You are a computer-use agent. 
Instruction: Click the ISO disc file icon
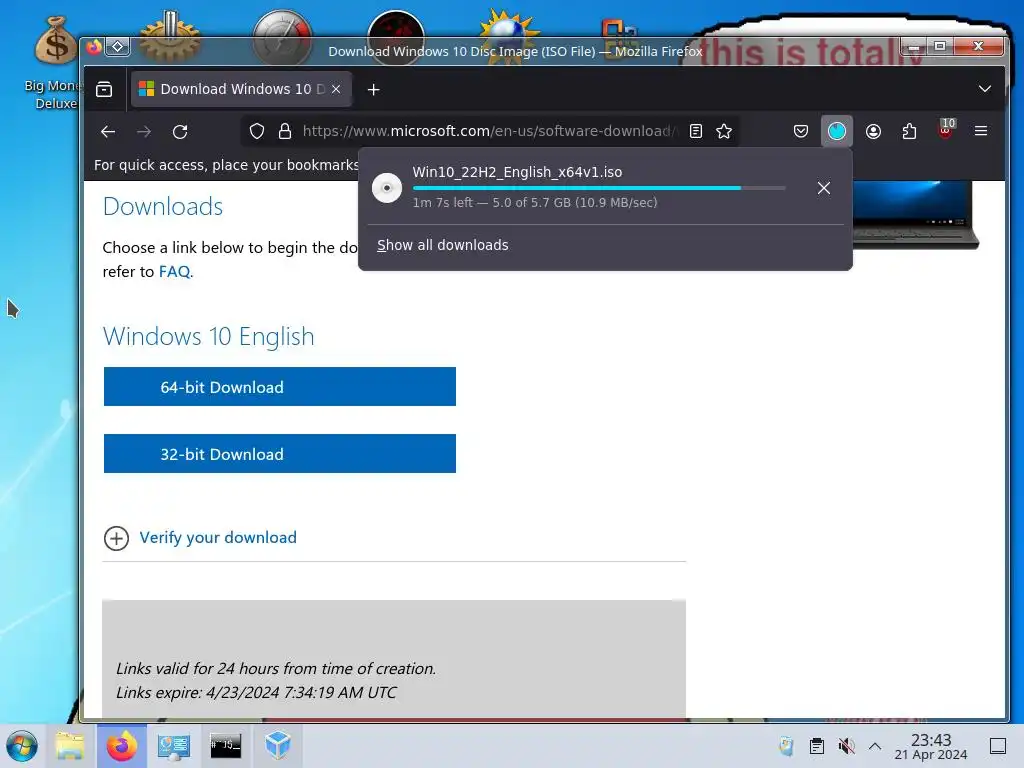coord(387,188)
